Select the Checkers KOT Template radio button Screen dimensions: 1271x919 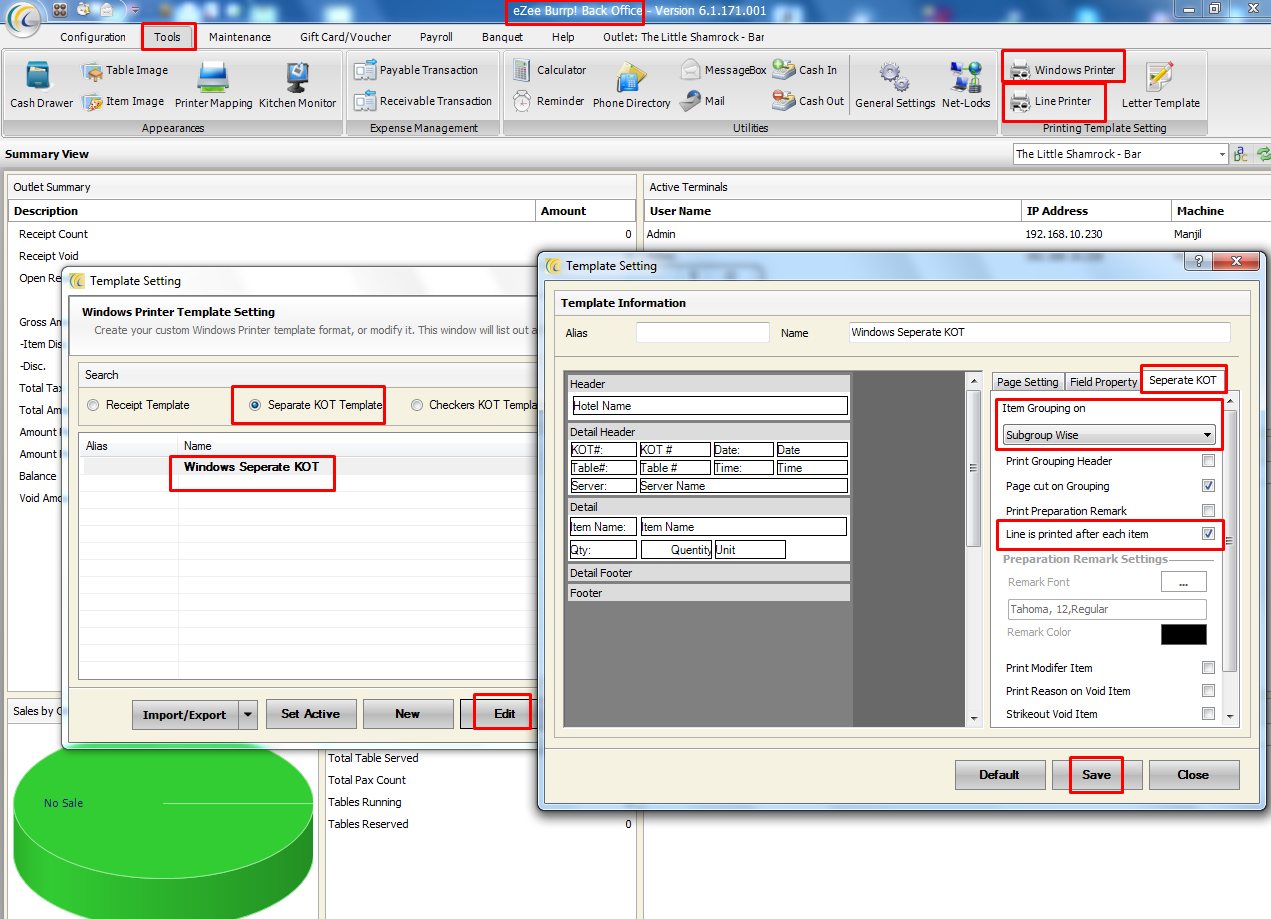(x=416, y=405)
